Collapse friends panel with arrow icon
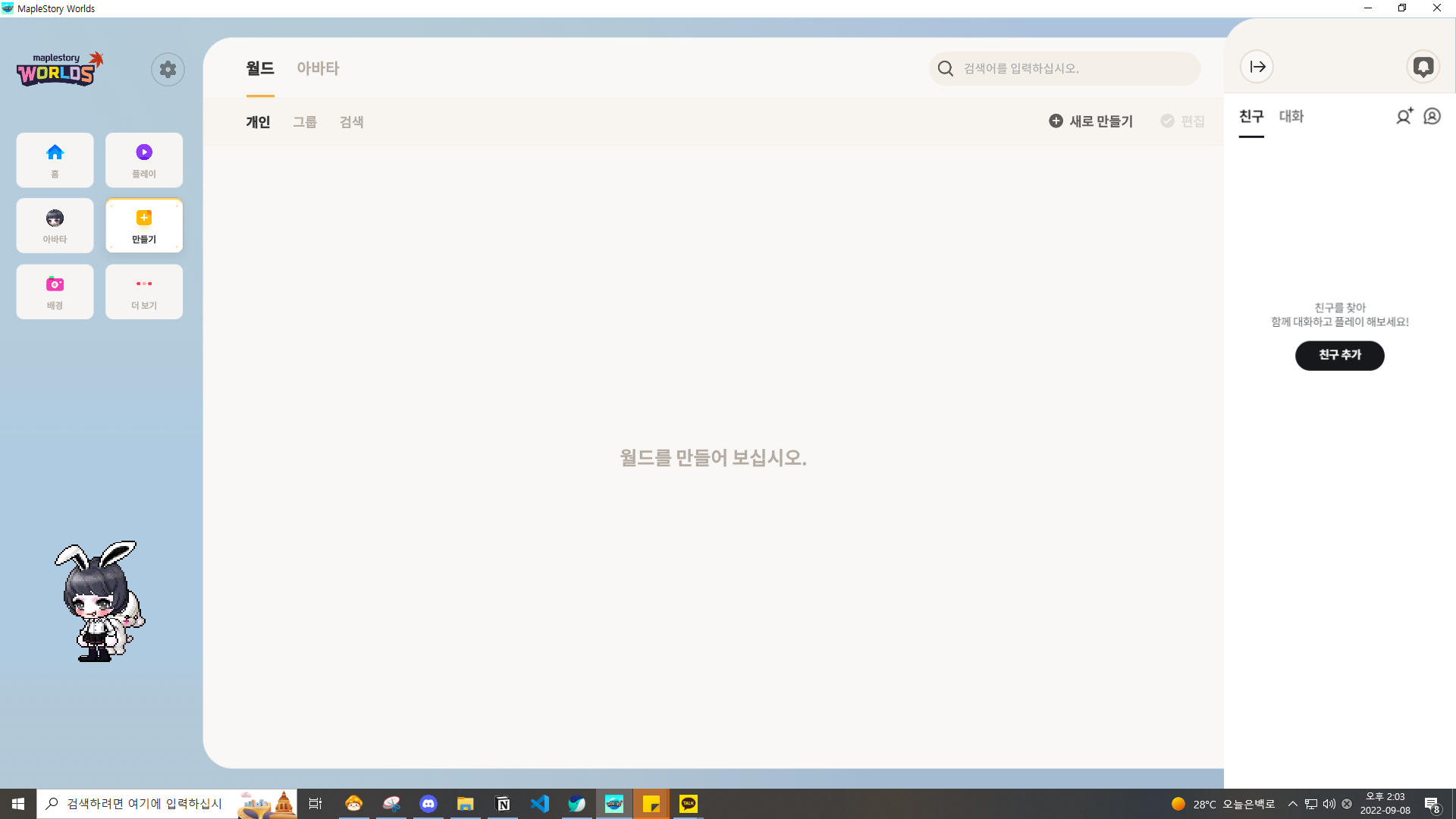Viewport: 1456px width, 819px height. (1257, 67)
